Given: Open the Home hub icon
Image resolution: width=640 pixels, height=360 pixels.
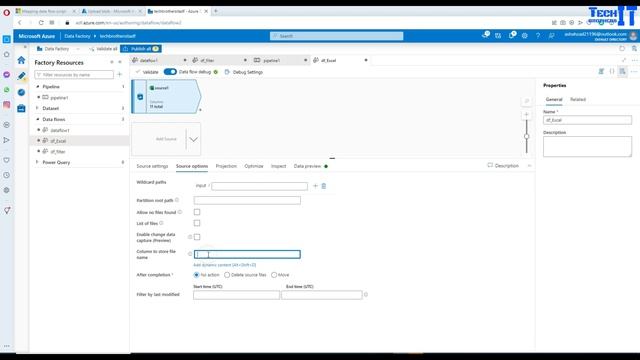Looking at the screenshot, I should (x=21, y=60).
